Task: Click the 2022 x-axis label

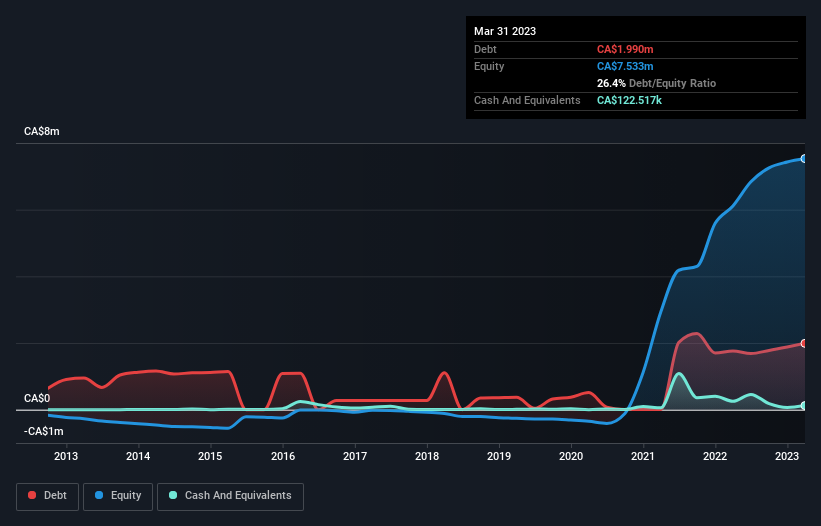Action: pyautogui.click(x=715, y=456)
